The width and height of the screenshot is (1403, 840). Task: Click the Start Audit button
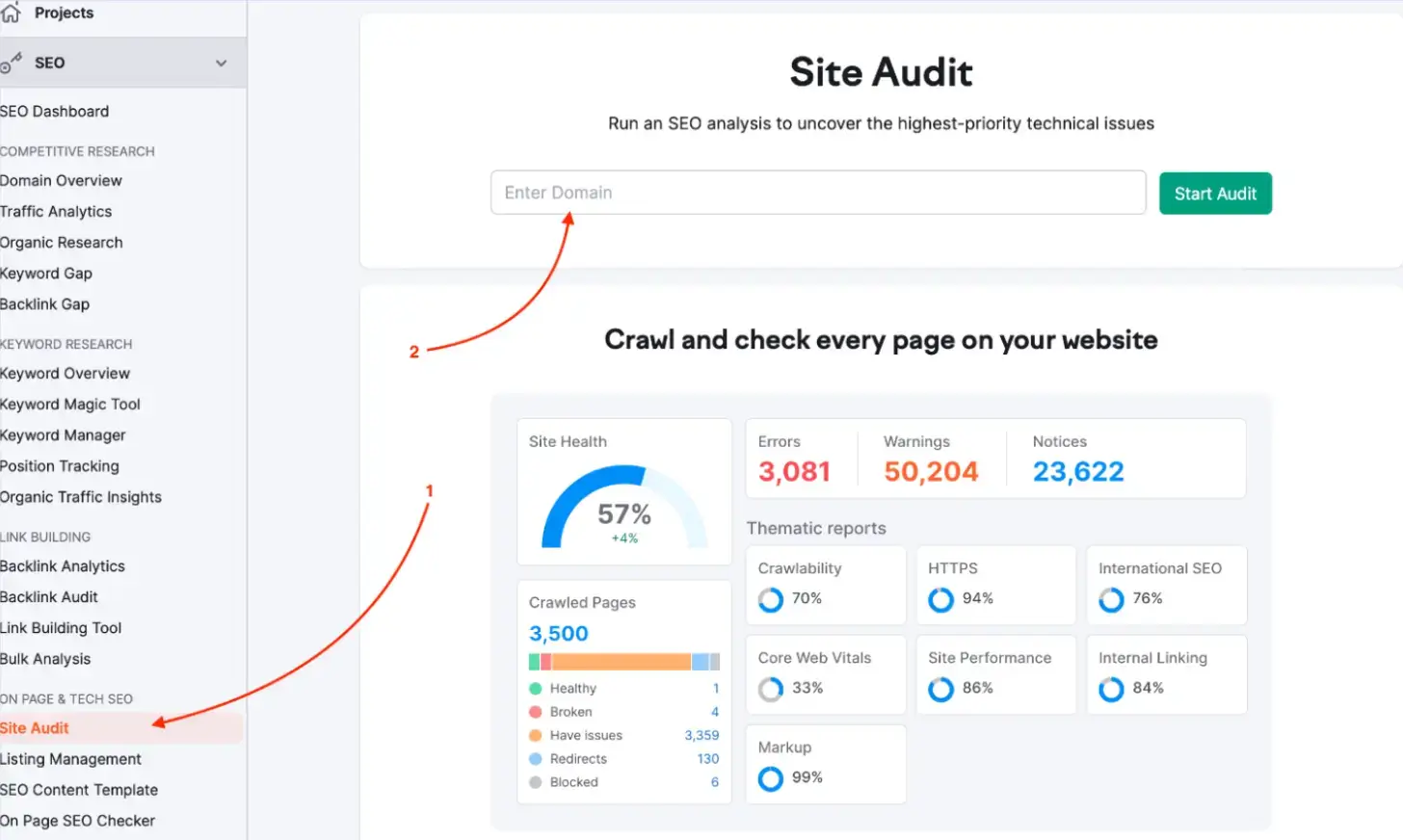[x=1215, y=193]
